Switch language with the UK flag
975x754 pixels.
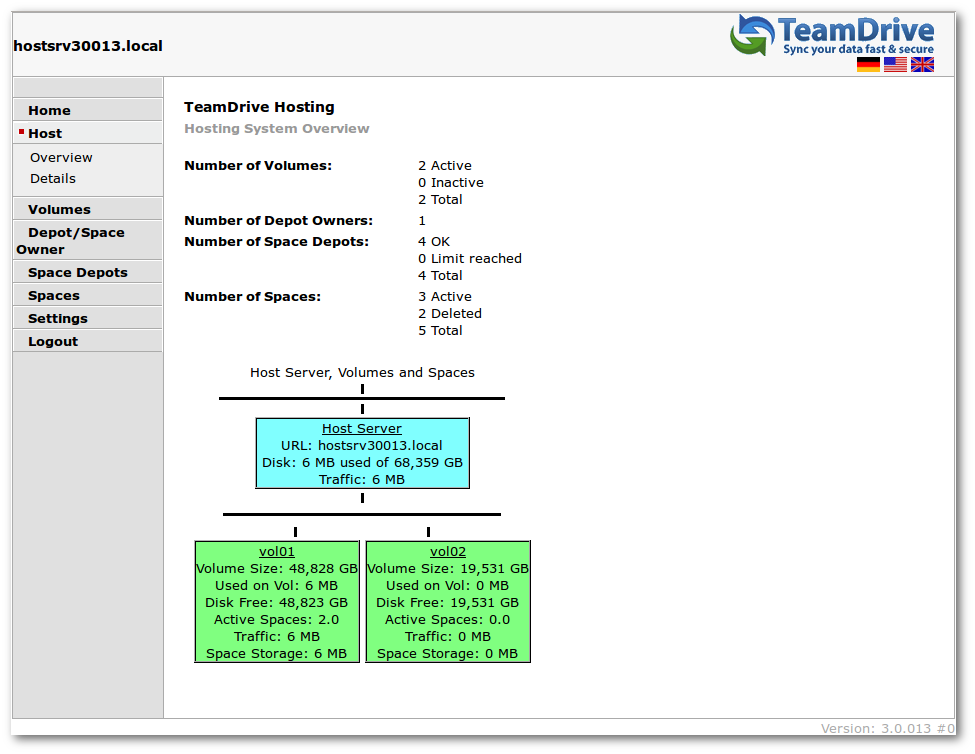click(x=922, y=65)
